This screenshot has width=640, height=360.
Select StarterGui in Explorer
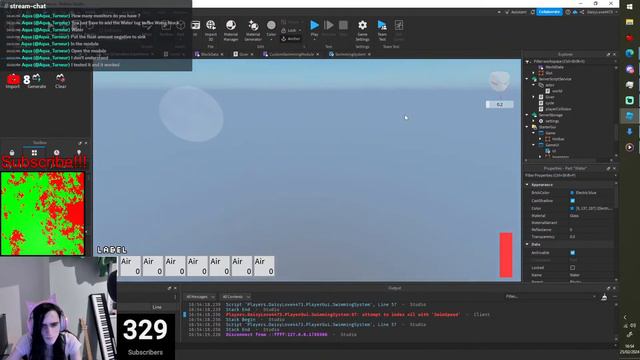(x=547, y=127)
